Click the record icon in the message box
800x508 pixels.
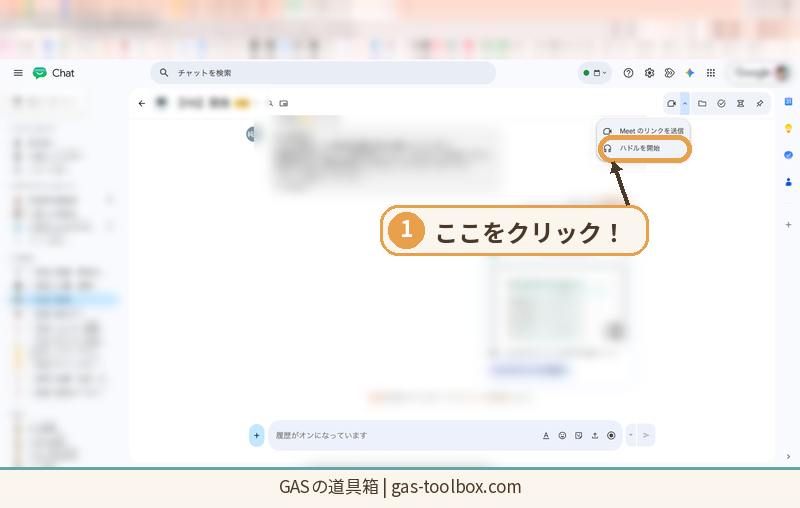coord(611,436)
